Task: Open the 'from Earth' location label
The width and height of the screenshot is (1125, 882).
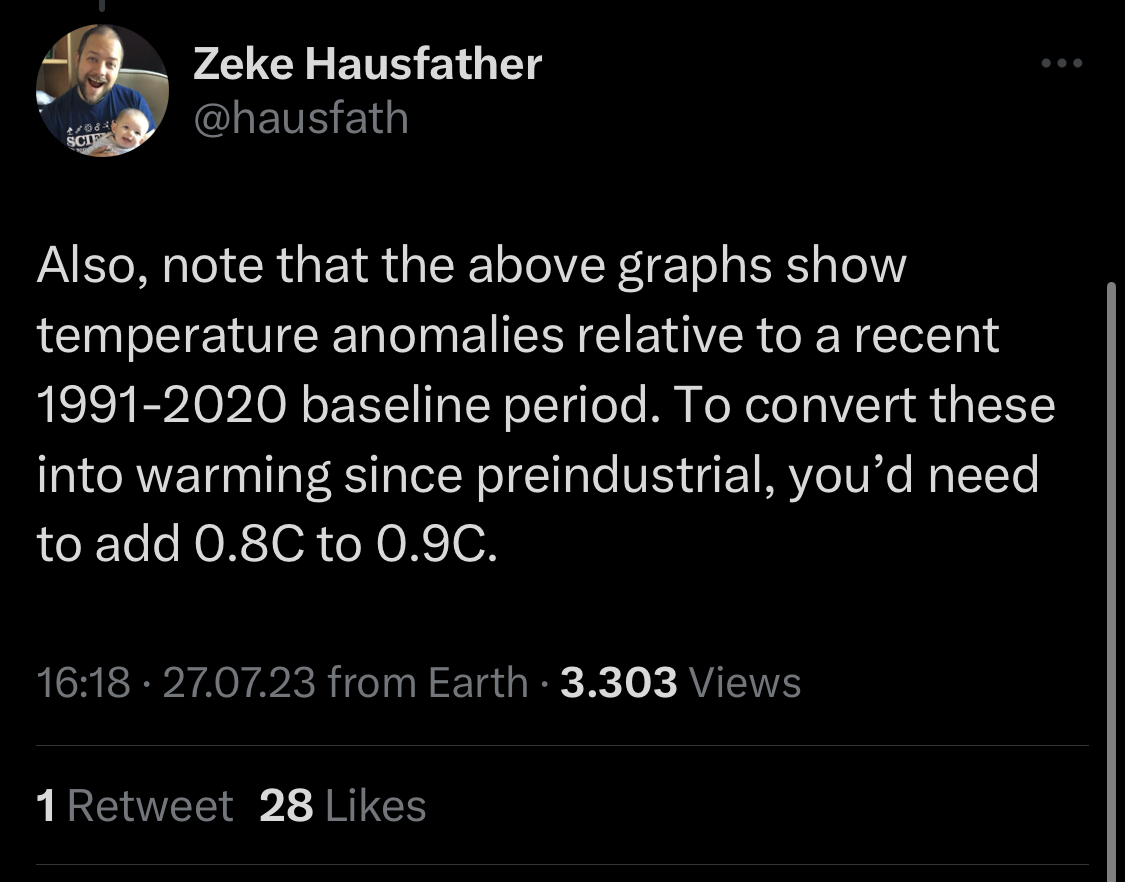Action: click(428, 682)
